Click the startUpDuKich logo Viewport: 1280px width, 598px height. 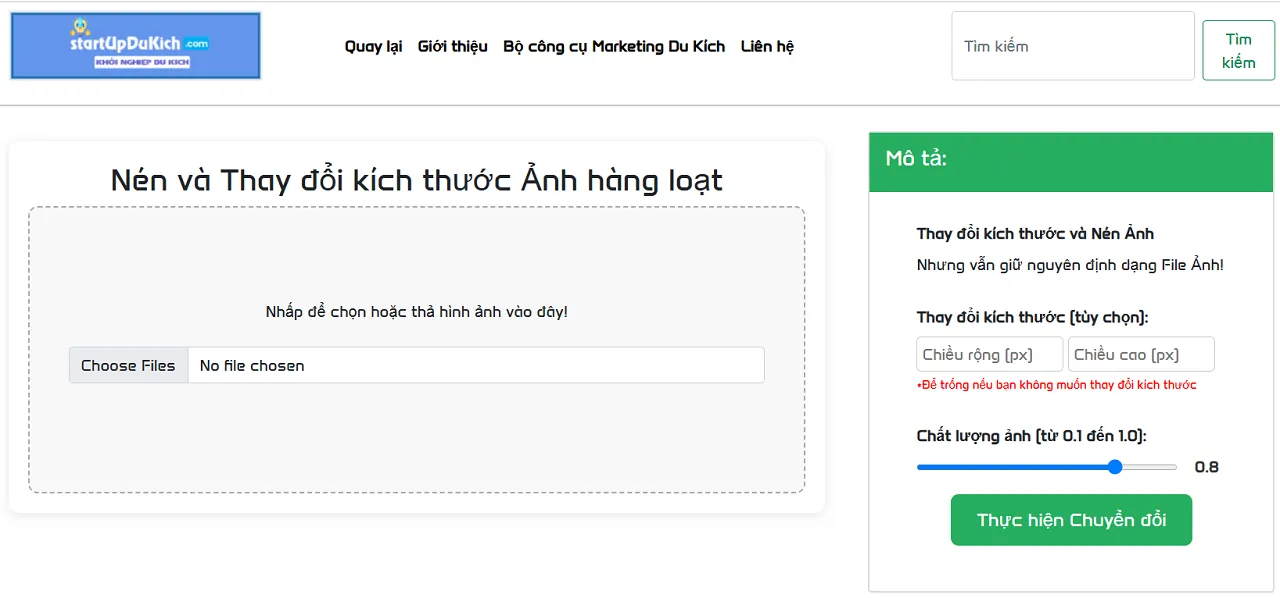(x=134, y=44)
